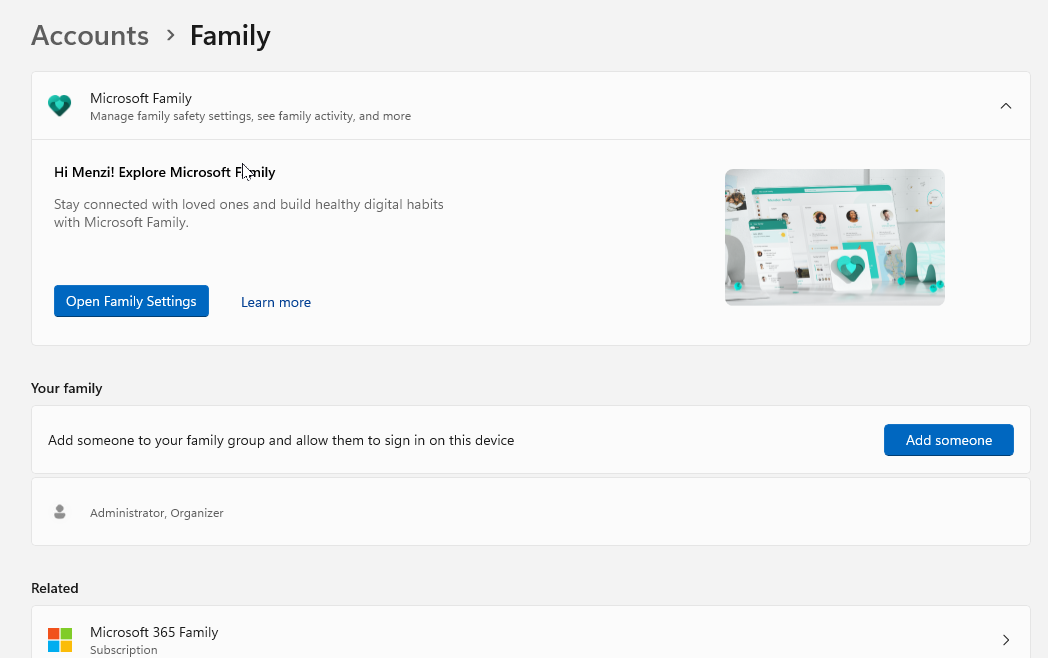Click the gray user avatar icon
Image resolution: width=1048 pixels, height=658 pixels.
point(60,512)
